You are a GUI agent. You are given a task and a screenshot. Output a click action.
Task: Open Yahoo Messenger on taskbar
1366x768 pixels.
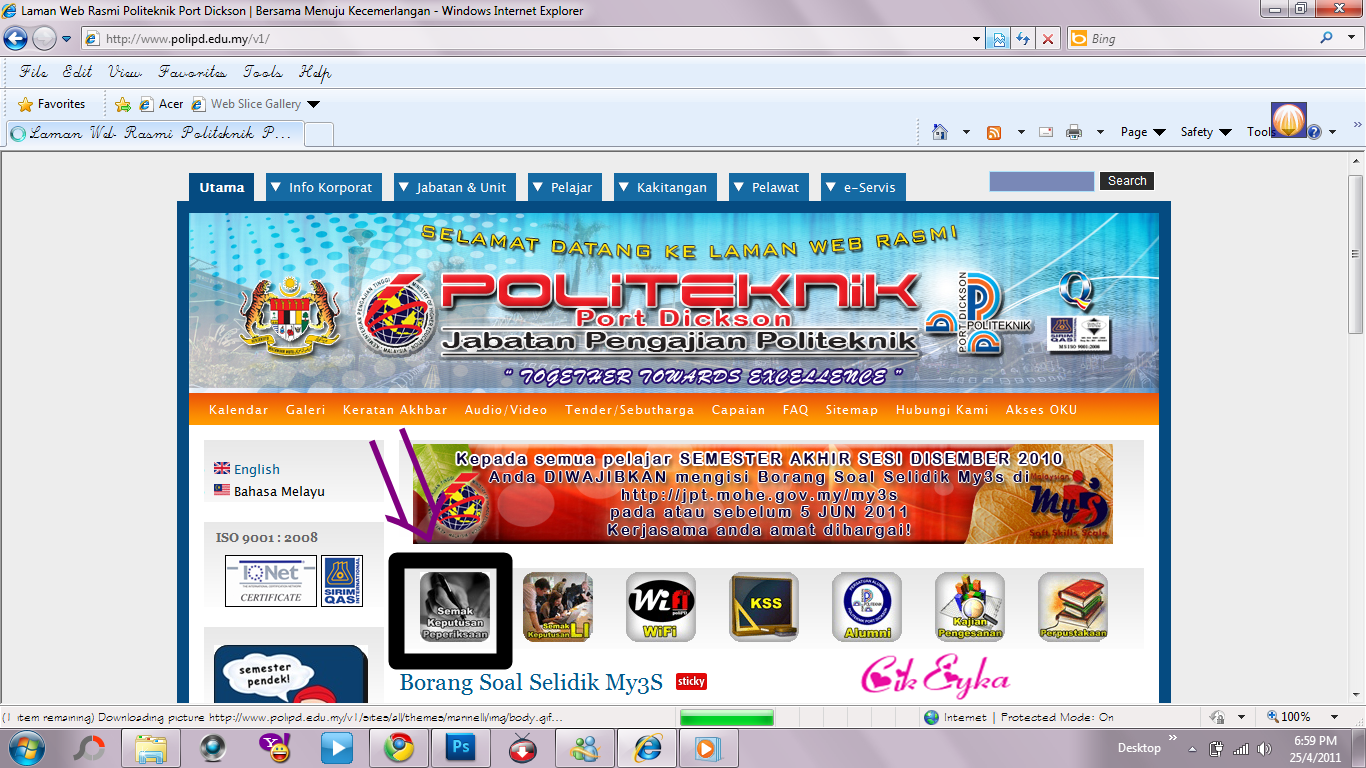tap(275, 747)
